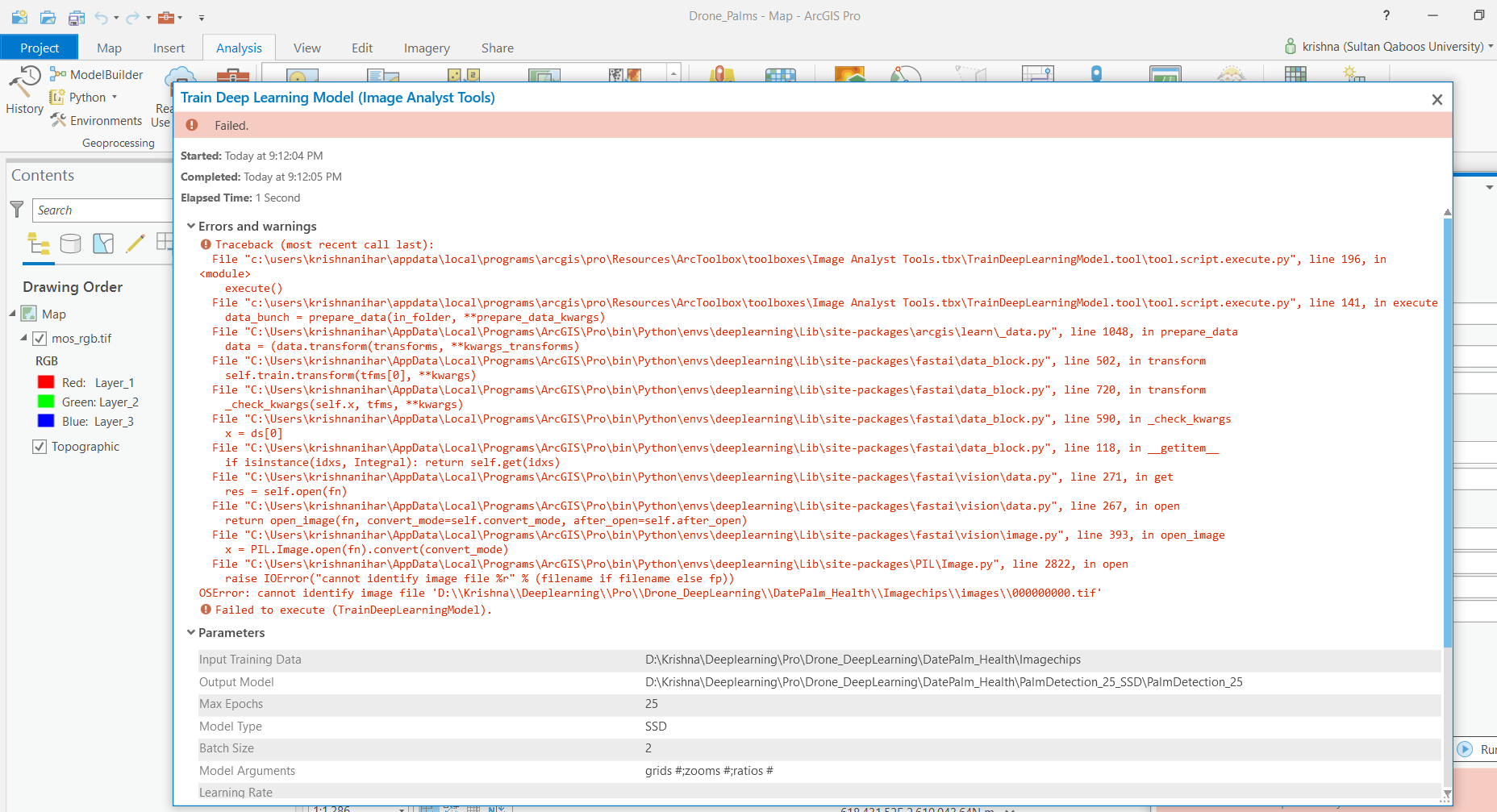1497x812 pixels.
Task: Click the New Project quick access icon
Action: [x=19, y=17]
